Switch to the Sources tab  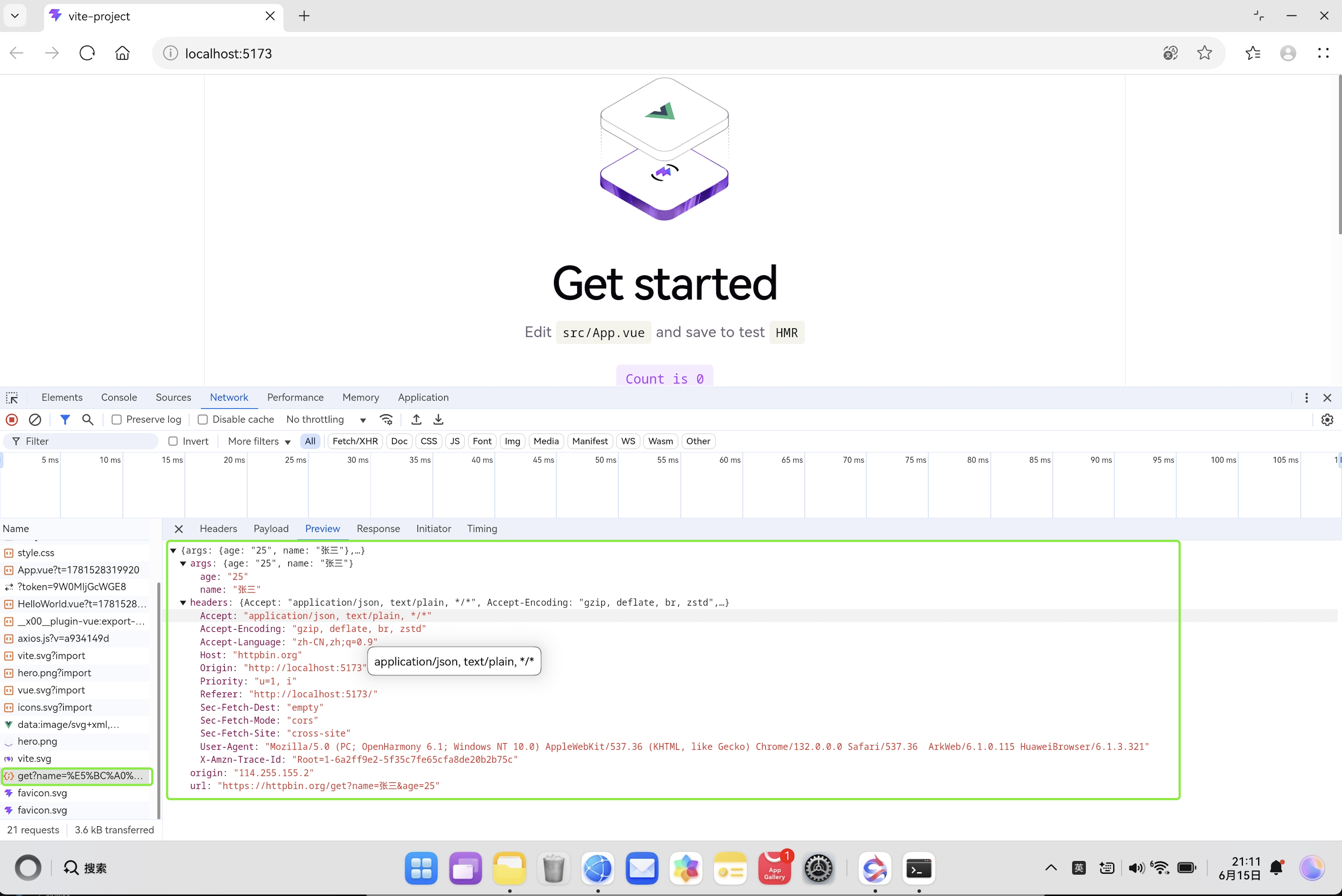pyautogui.click(x=173, y=398)
